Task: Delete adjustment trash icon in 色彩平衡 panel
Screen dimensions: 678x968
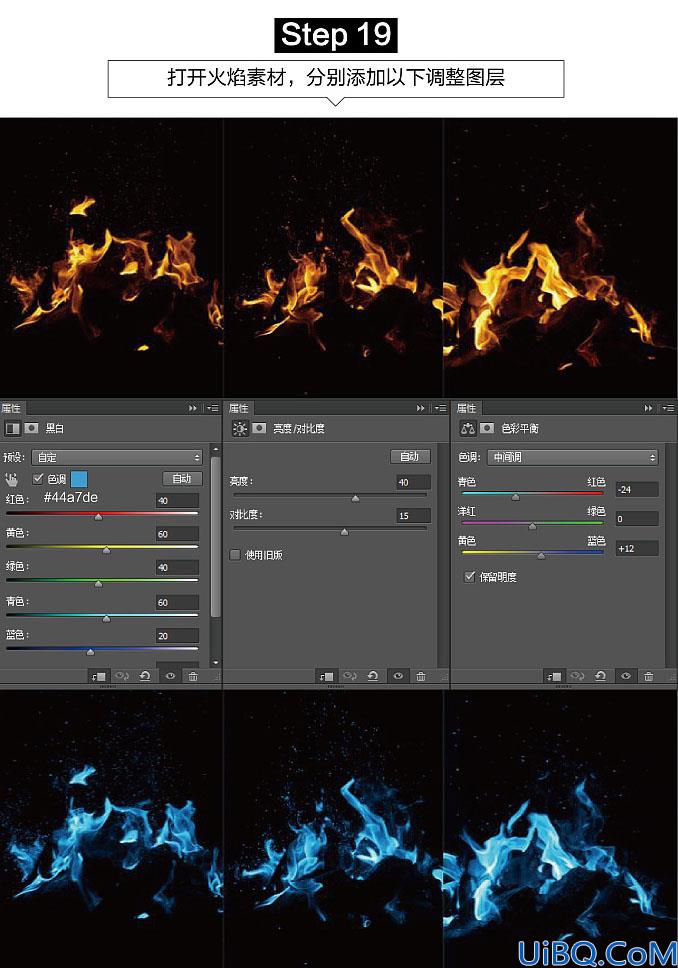Action: [x=649, y=677]
